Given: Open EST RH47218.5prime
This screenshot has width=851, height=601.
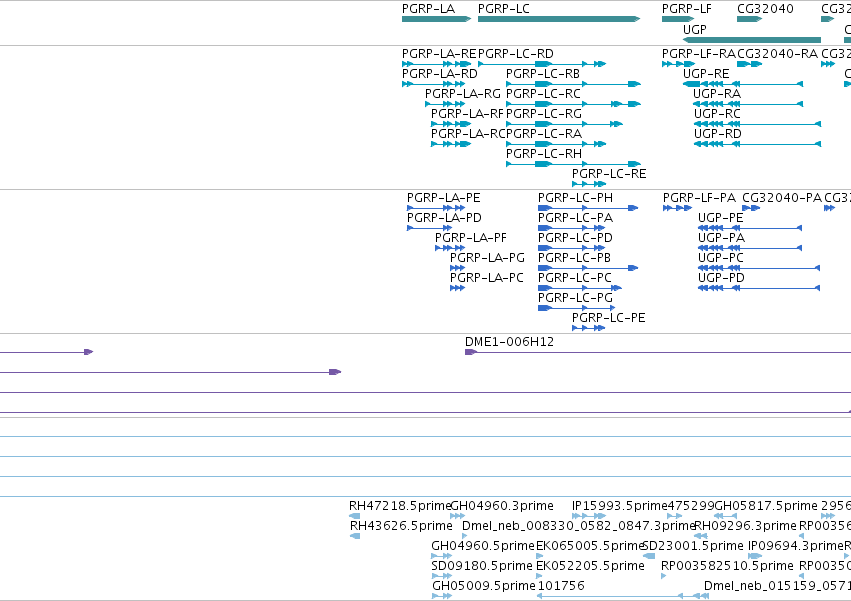Looking at the screenshot, I should (x=400, y=506).
